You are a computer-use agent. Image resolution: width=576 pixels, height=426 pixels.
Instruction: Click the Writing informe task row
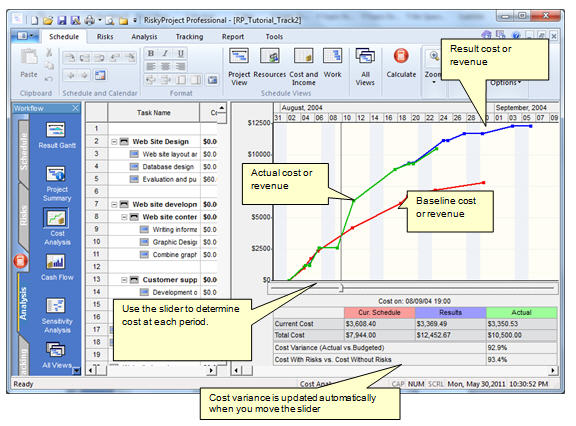152,230
